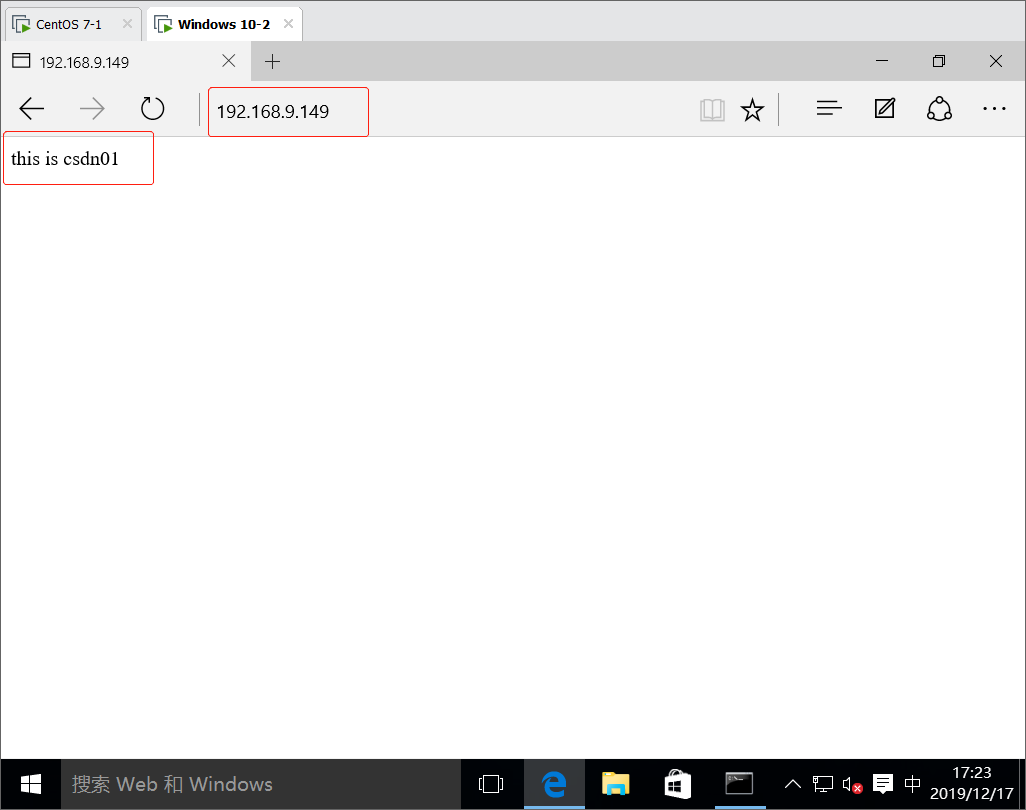The height and width of the screenshot is (810, 1026).
Task: Select the 192.168.9.149 browser tab
Action: click(x=126, y=62)
